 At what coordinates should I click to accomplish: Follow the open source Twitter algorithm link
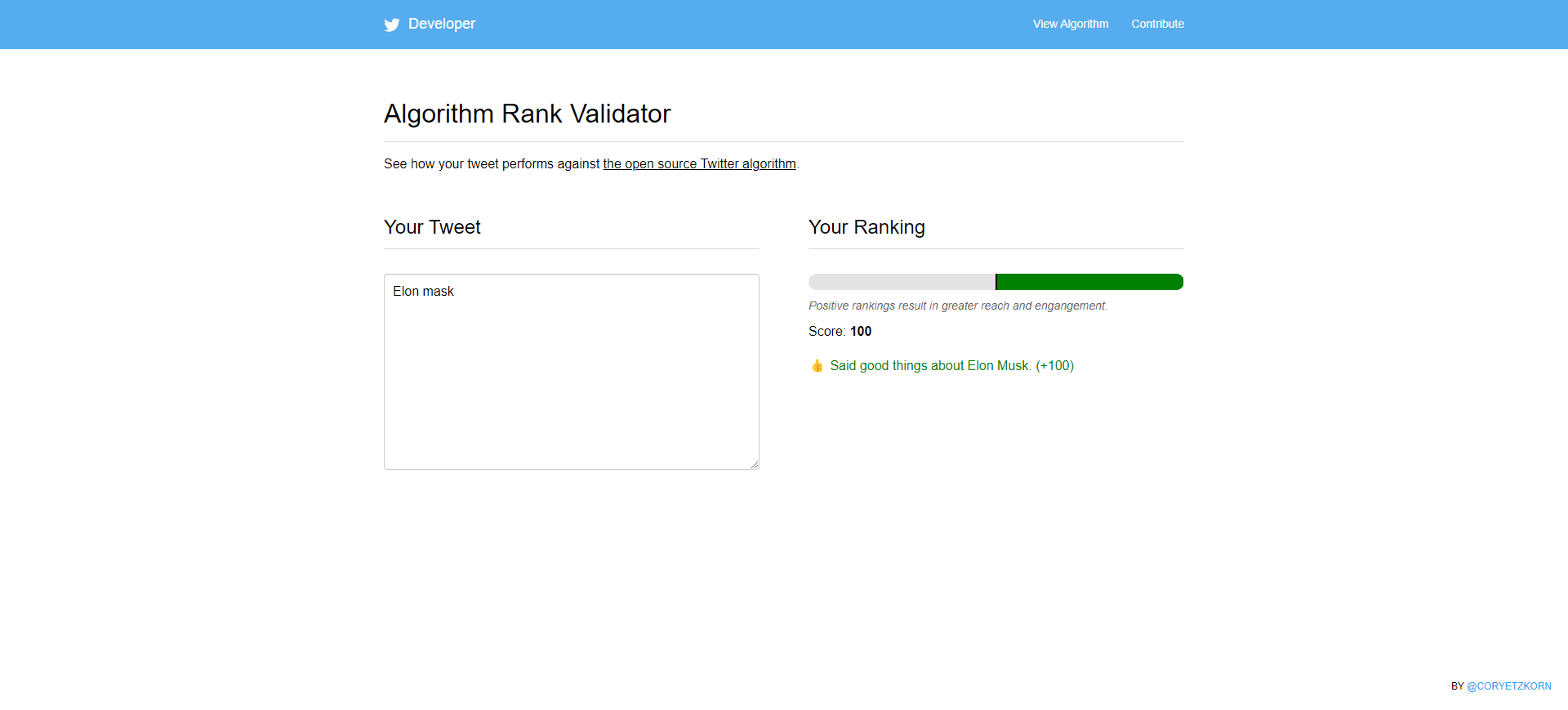pyautogui.click(x=699, y=163)
